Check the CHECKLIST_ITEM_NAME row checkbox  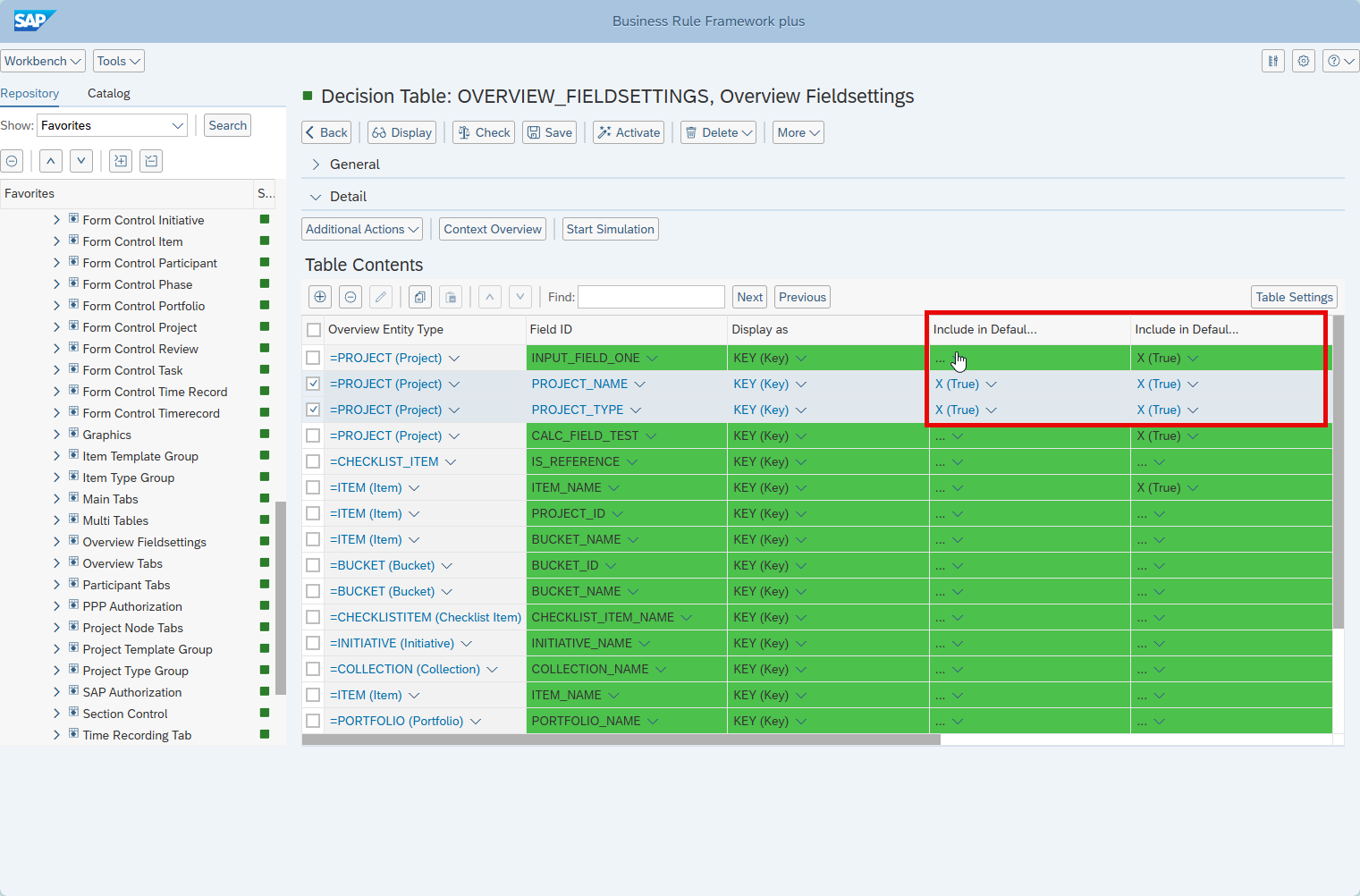[313, 617]
